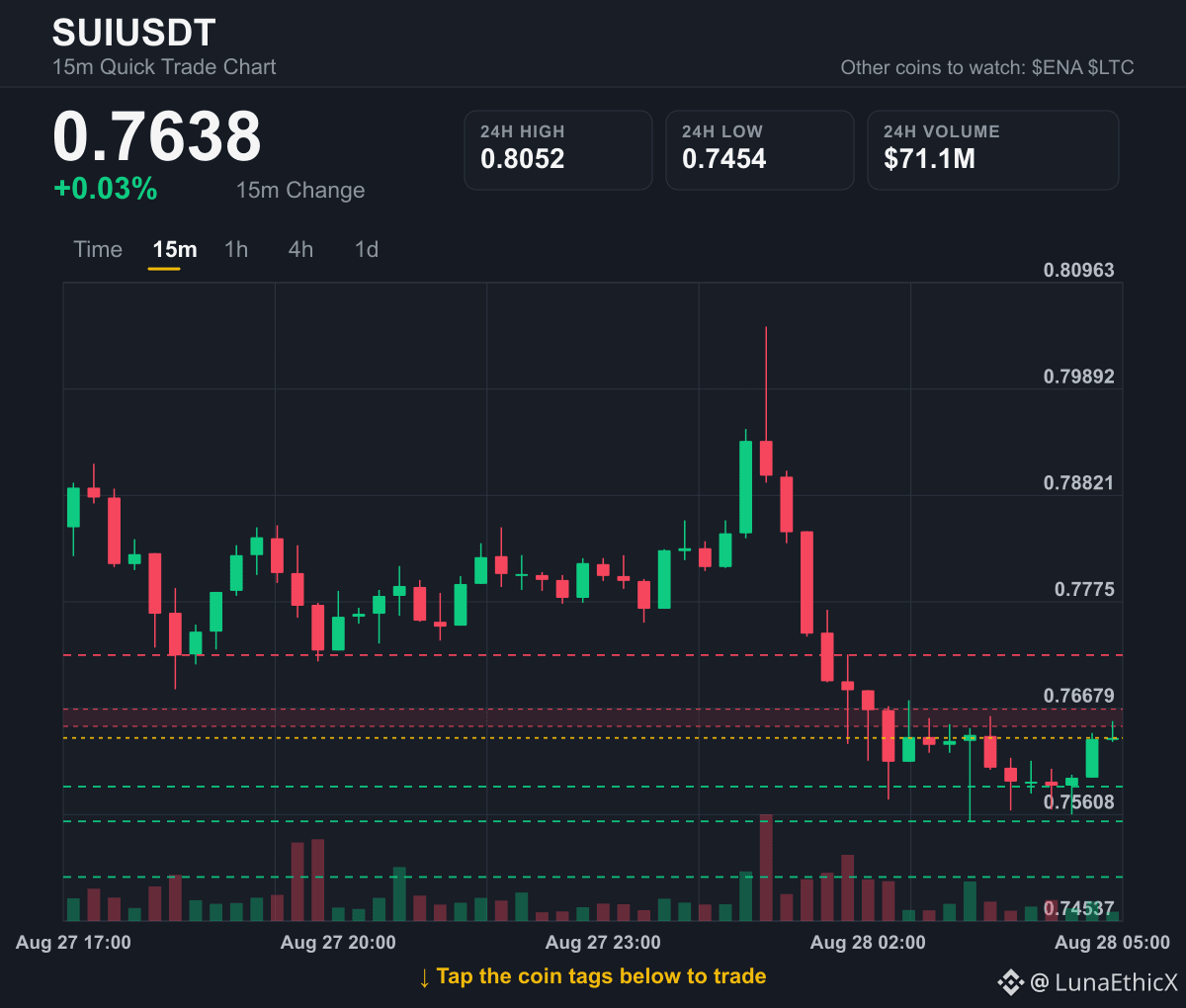Click the Aug 28 05:00 time label

[1112, 943]
